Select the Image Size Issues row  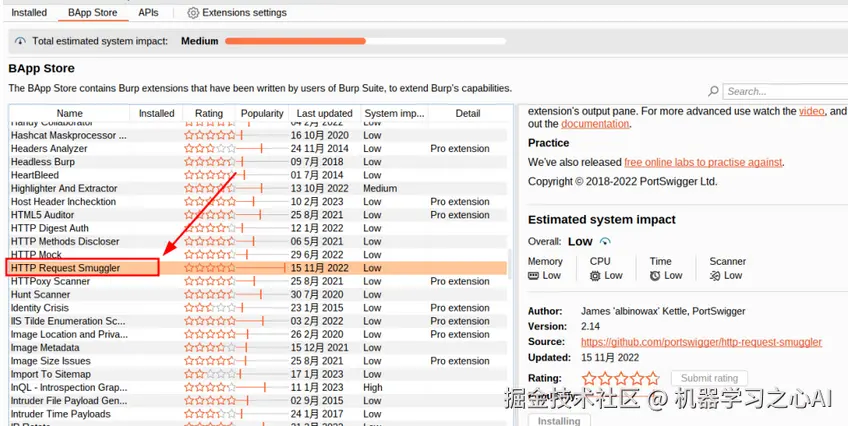(x=258, y=361)
